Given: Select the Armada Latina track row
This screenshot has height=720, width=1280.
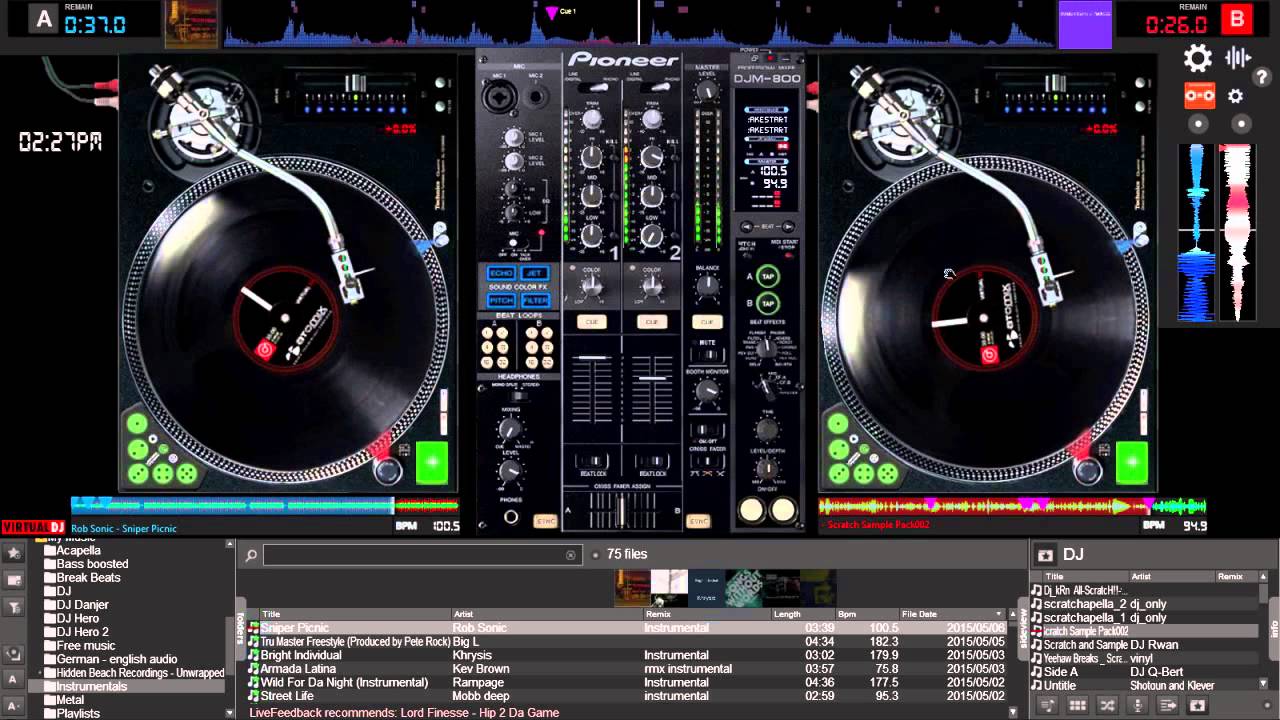Looking at the screenshot, I should pos(625,669).
